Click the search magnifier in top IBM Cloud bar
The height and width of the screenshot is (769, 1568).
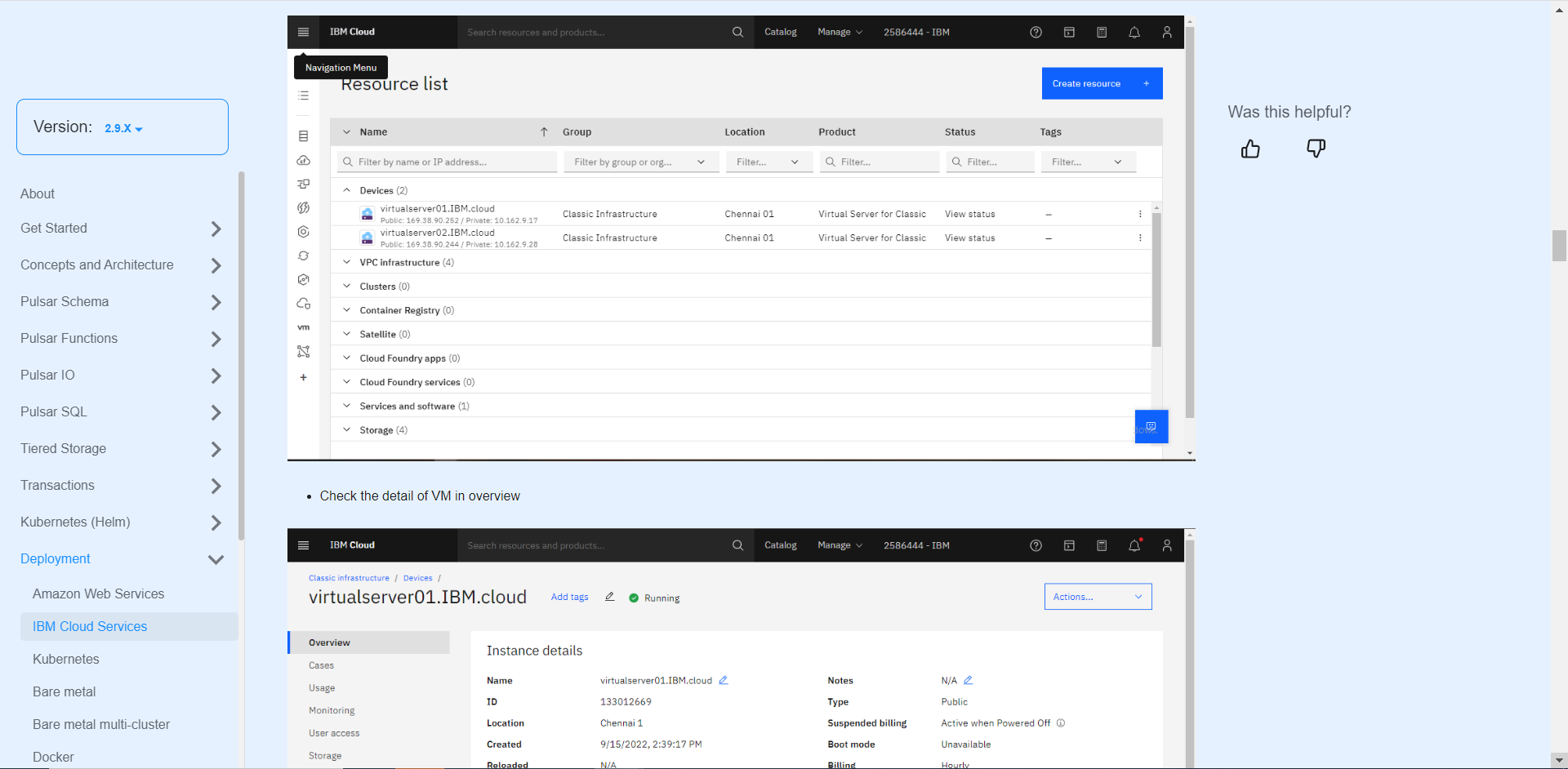[737, 32]
